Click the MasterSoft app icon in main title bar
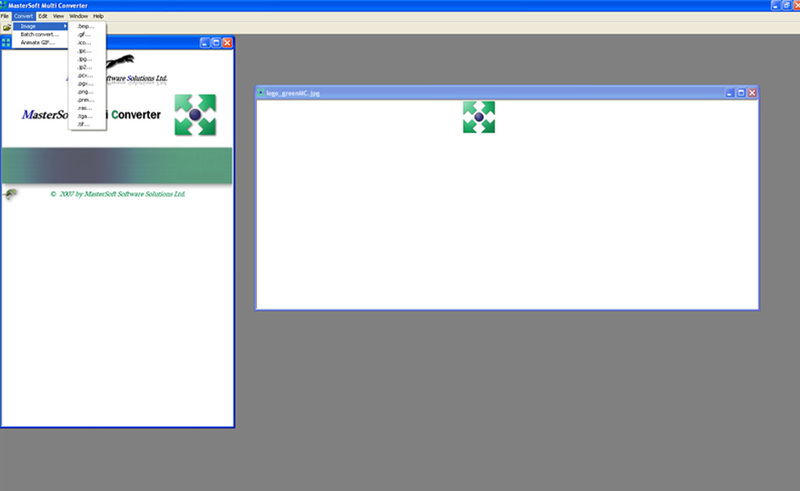800x491 pixels. coord(3,5)
